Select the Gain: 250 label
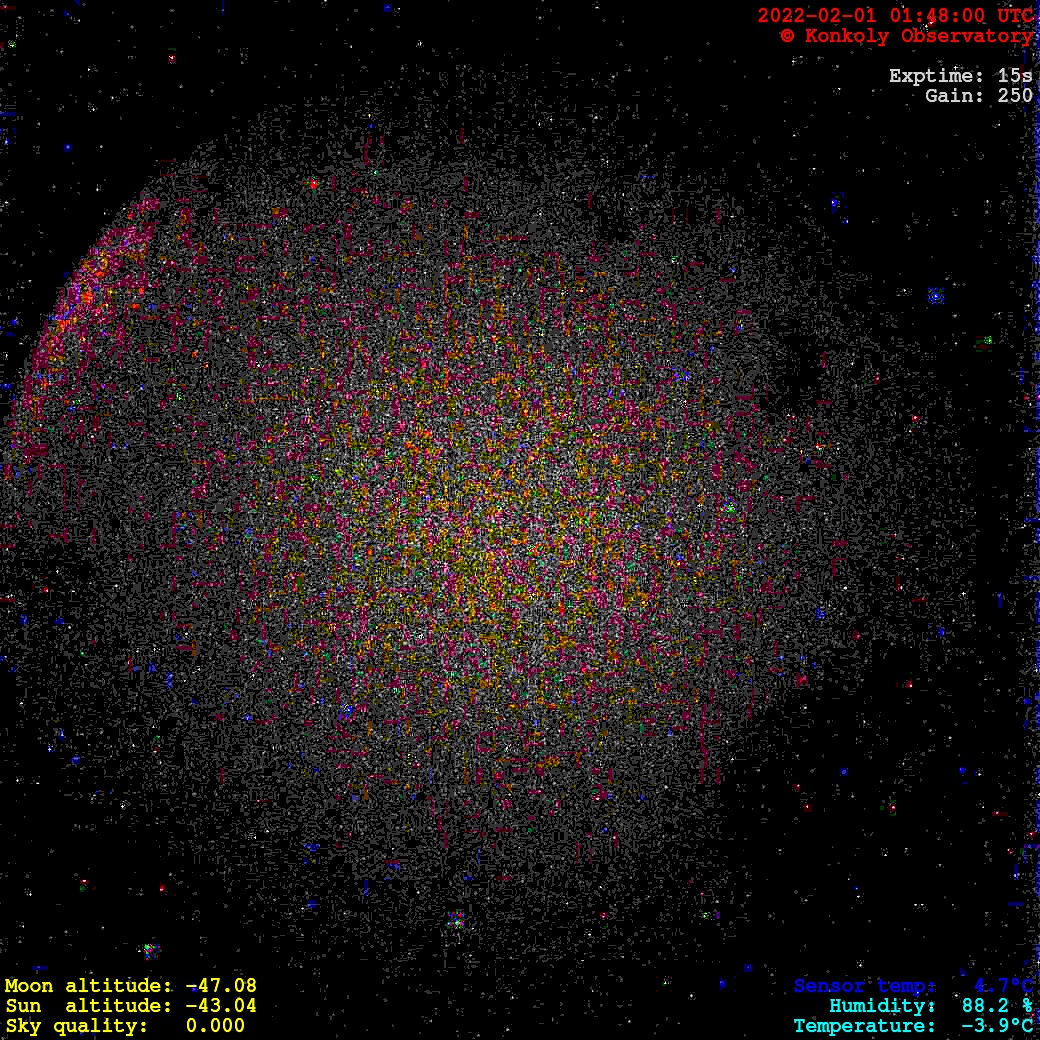The image size is (1040, 1040). [978, 96]
